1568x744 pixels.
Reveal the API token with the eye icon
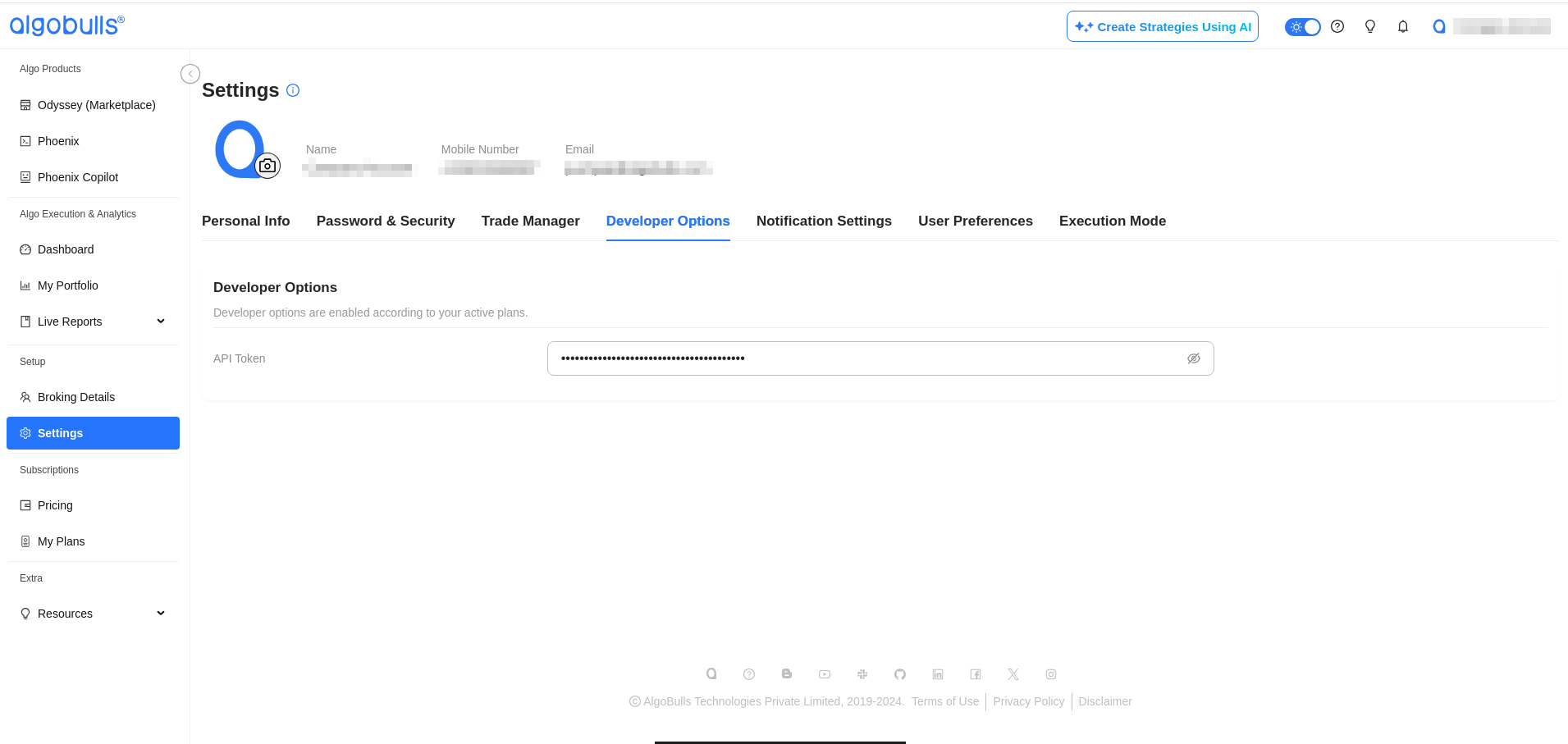1194,358
